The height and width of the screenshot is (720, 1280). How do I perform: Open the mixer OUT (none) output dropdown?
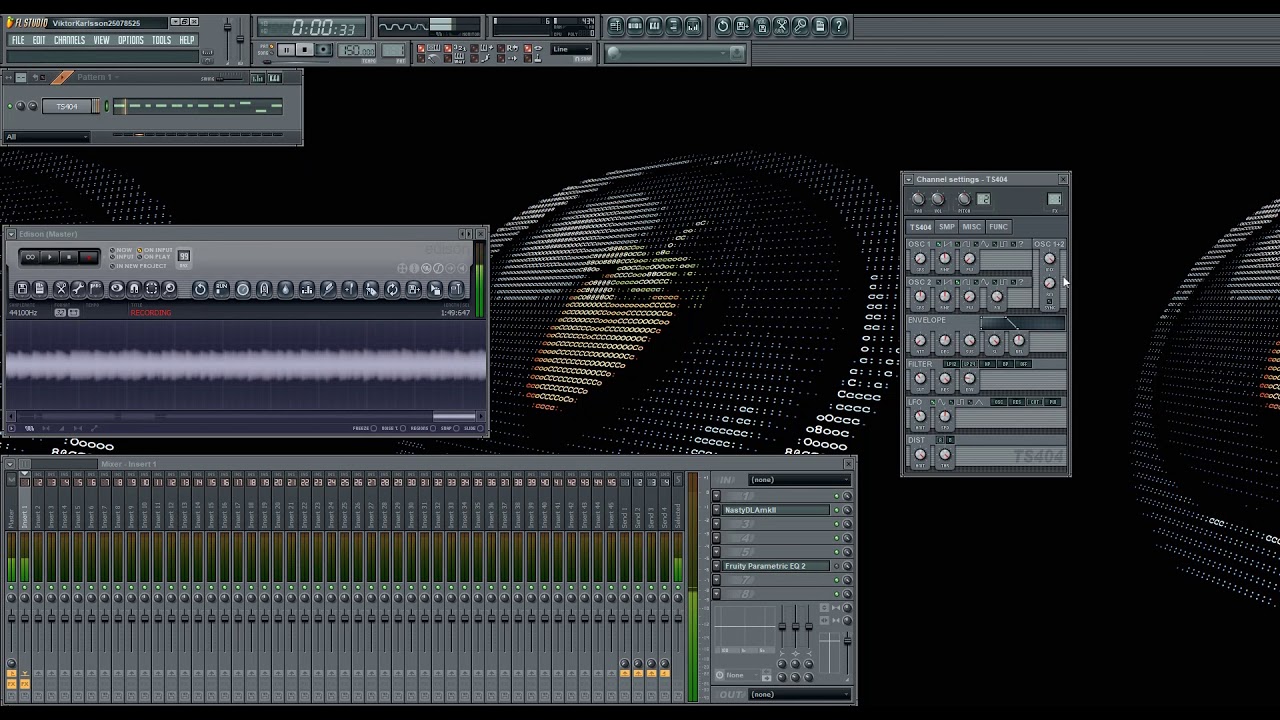point(799,694)
